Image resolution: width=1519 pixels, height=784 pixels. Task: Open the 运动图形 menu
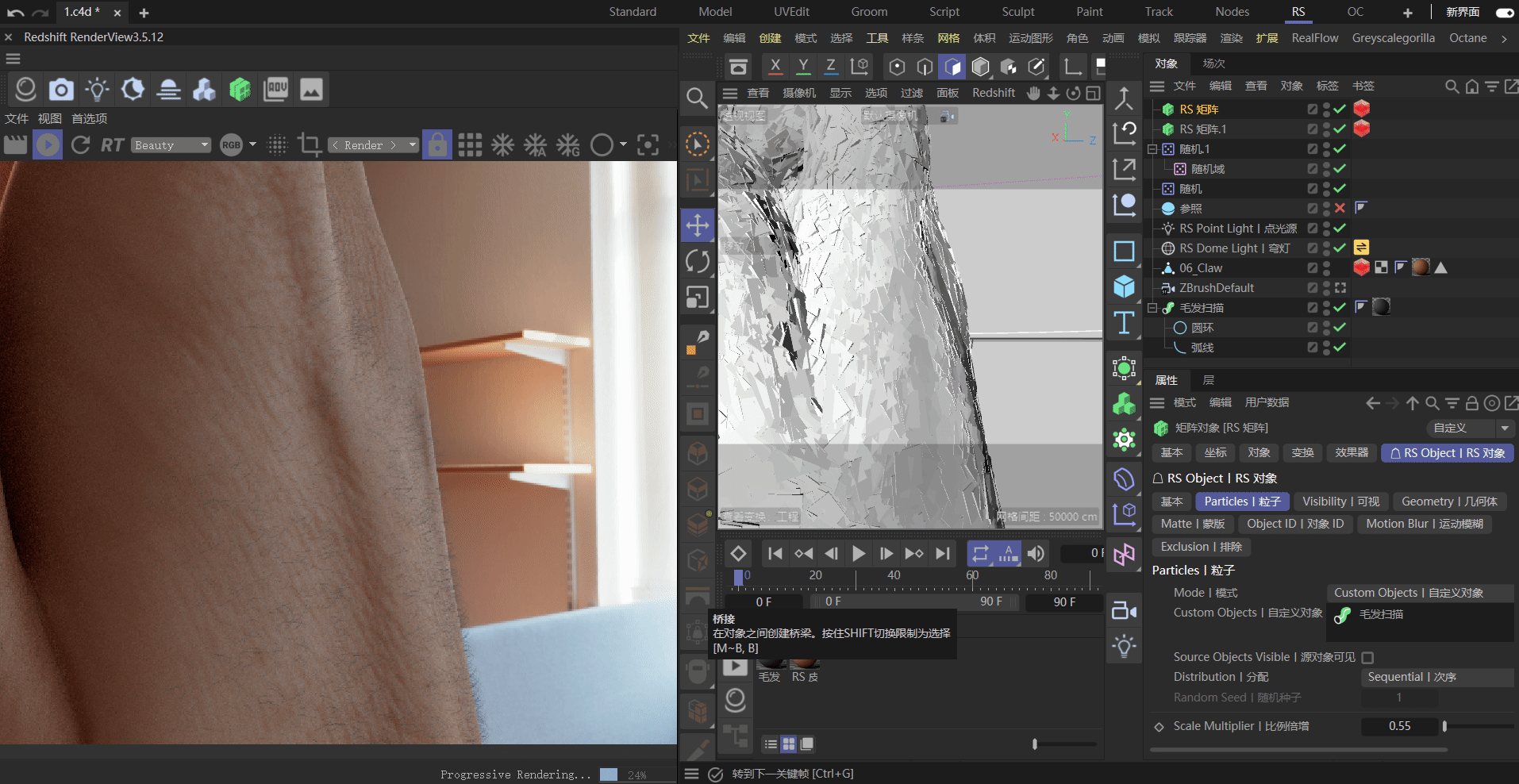[1031, 38]
